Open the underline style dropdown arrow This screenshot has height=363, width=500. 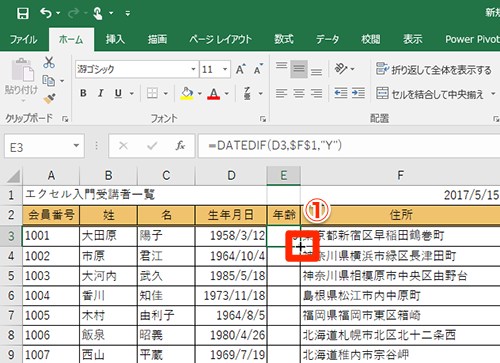[x=132, y=94]
